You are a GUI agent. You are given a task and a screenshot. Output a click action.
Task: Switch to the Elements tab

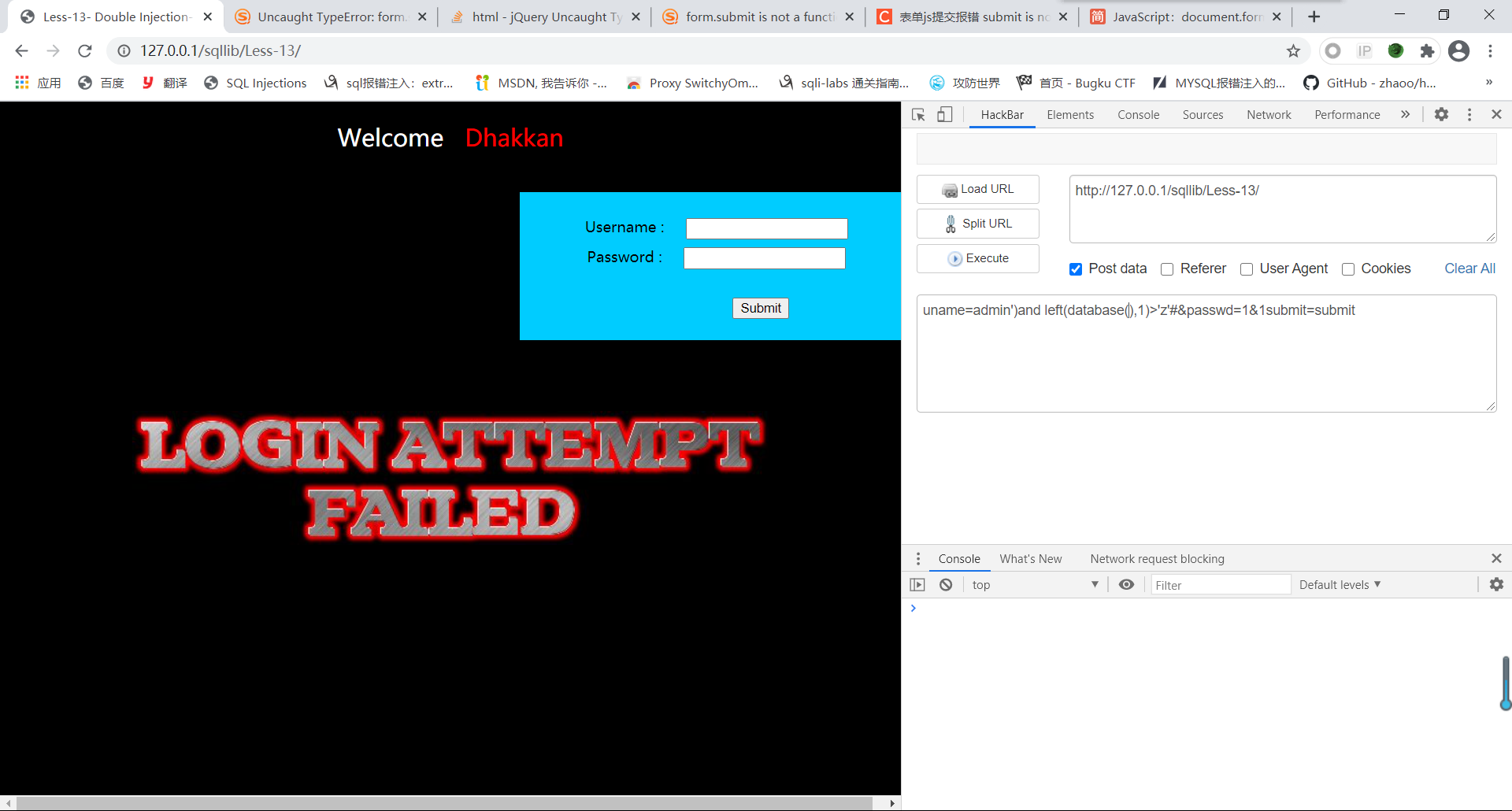click(1070, 115)
